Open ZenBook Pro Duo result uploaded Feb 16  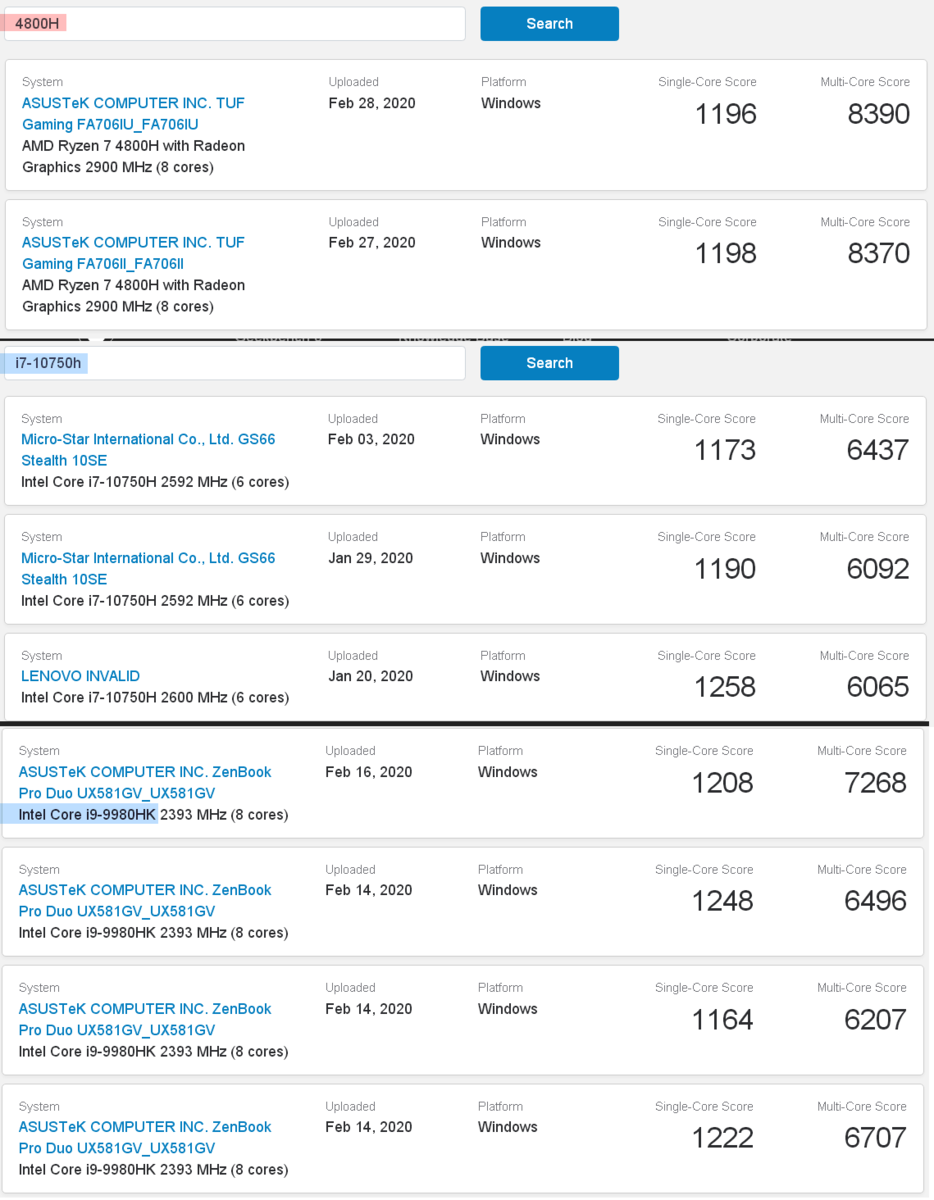145,783
